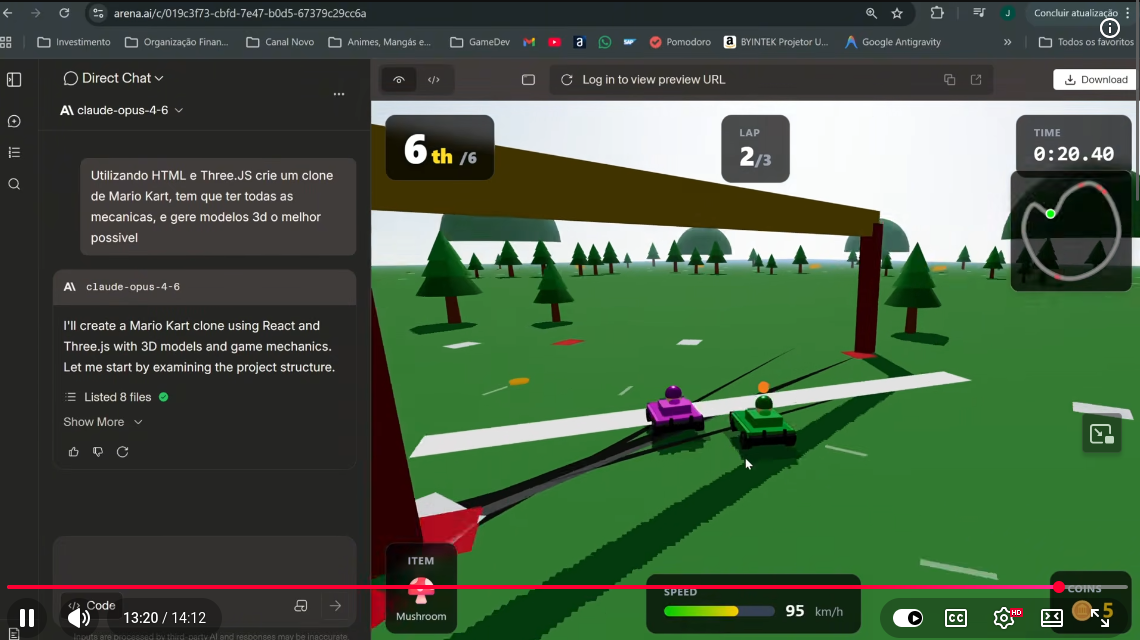This screenshot has height=640, width=1140.
Task: Click the Code mode button in chat input
Action: [92, 605]
